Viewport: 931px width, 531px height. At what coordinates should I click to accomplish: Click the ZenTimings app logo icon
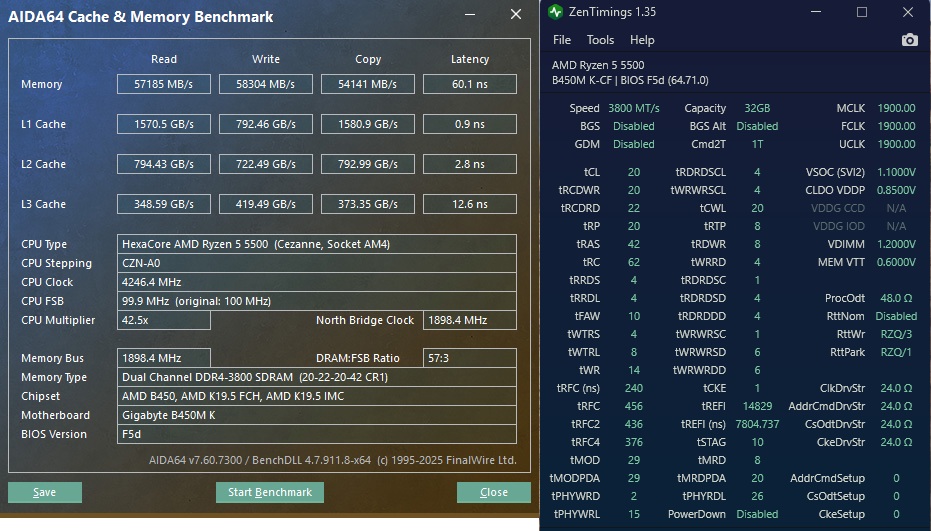[x=555, y=12]
